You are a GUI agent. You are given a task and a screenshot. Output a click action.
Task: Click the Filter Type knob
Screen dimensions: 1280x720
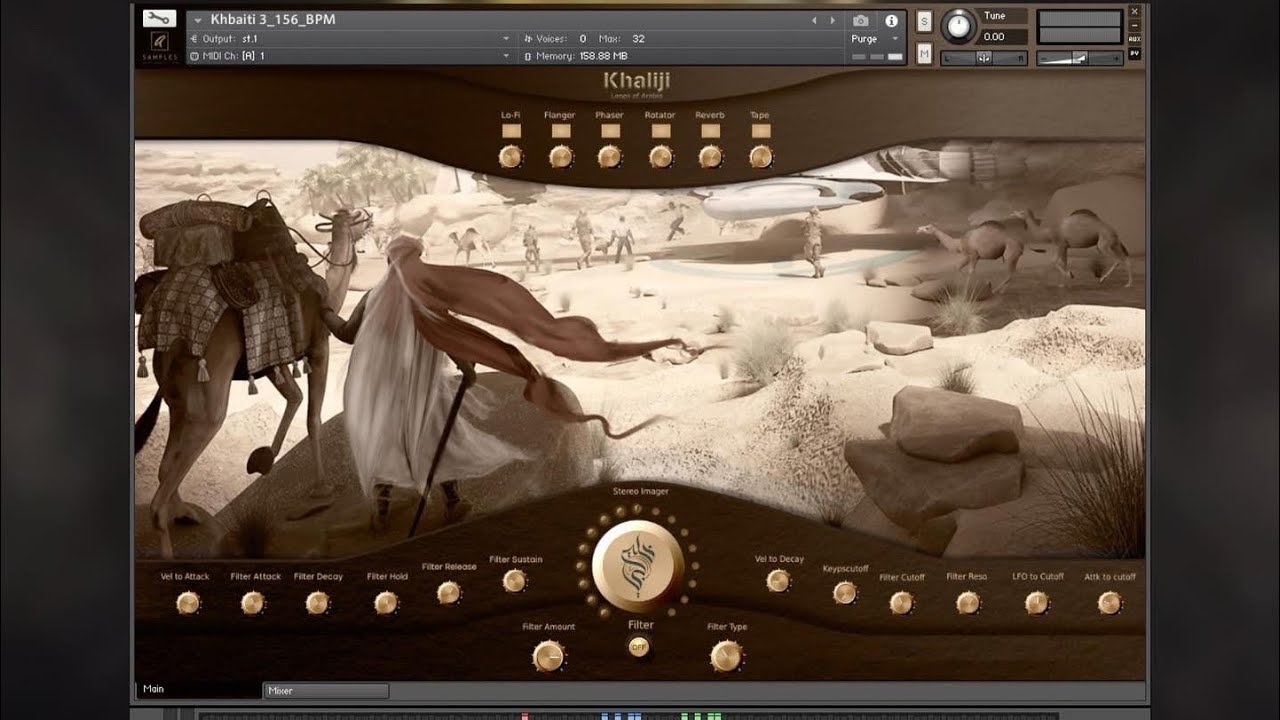[726, 656]
